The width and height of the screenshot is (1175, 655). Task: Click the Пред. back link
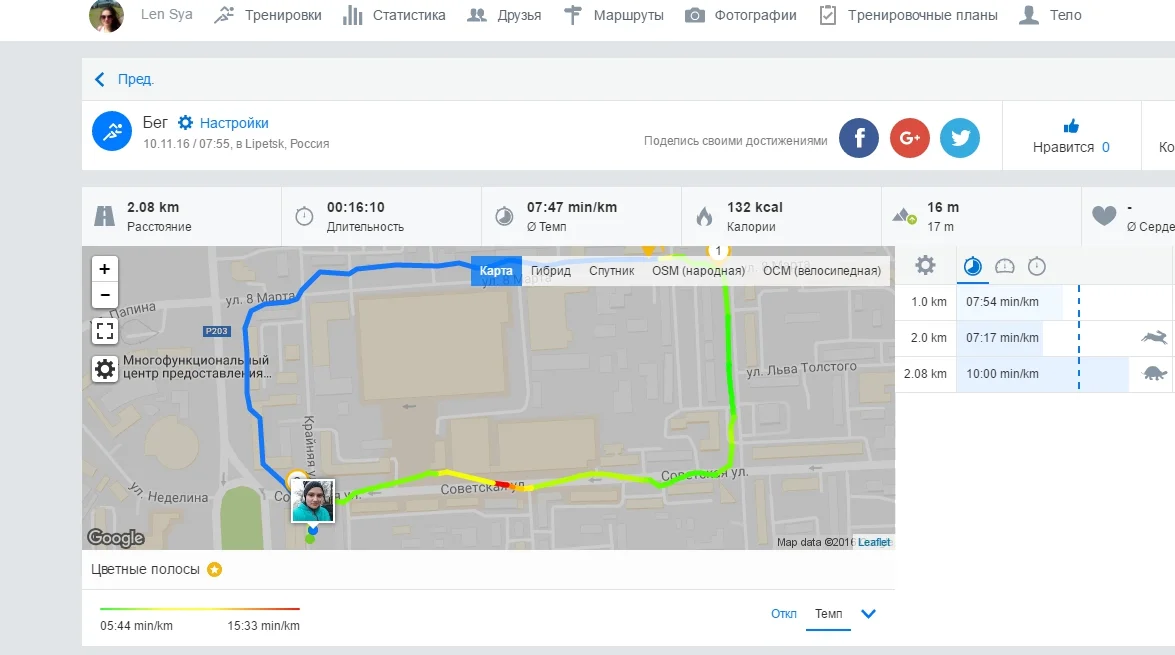pos(124,79)
